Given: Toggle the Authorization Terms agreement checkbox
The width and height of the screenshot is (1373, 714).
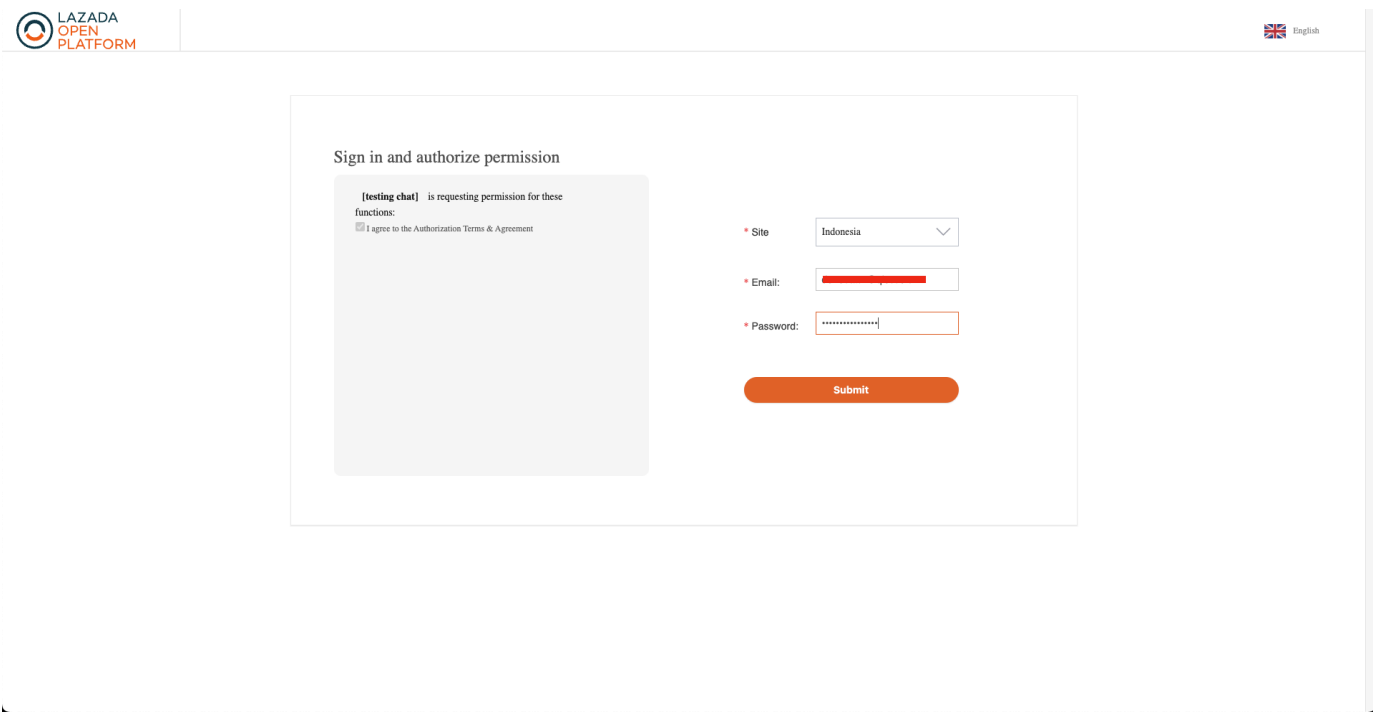Looking at the screenshot, I should point(360,227).
